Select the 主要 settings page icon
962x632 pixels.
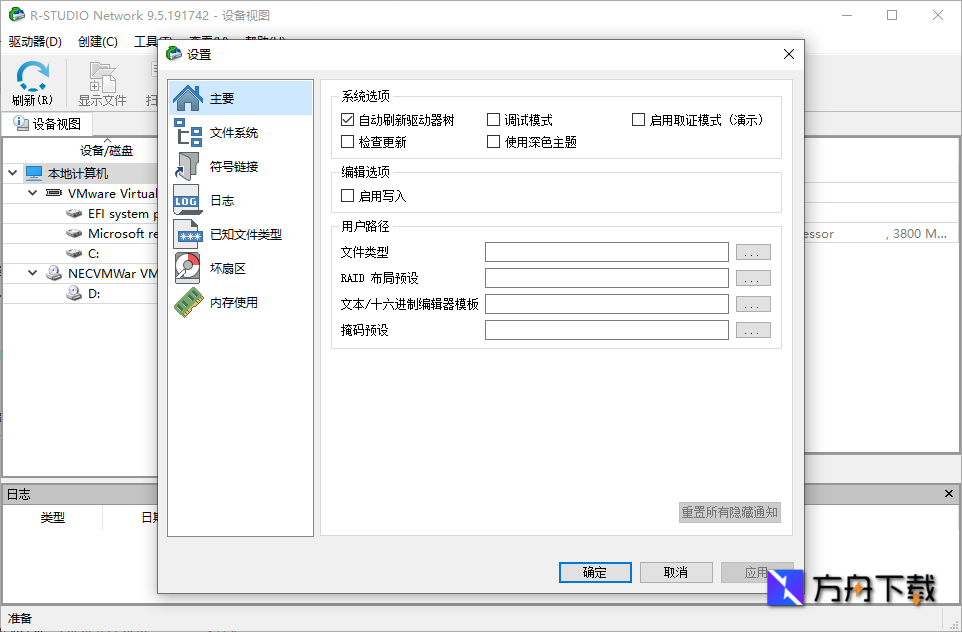tap(188, 97)
